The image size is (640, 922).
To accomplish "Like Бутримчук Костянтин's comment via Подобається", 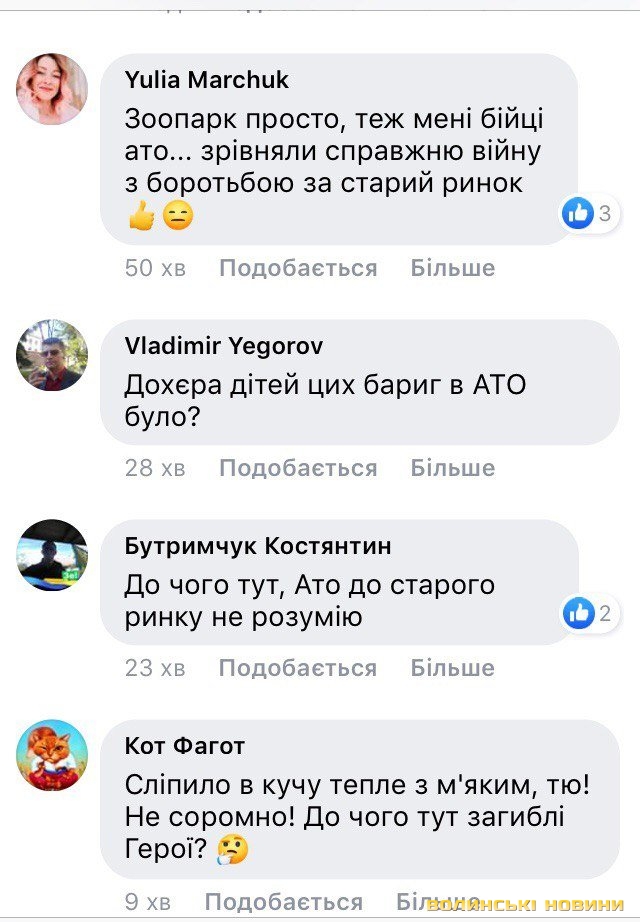I will pos(298,668).
